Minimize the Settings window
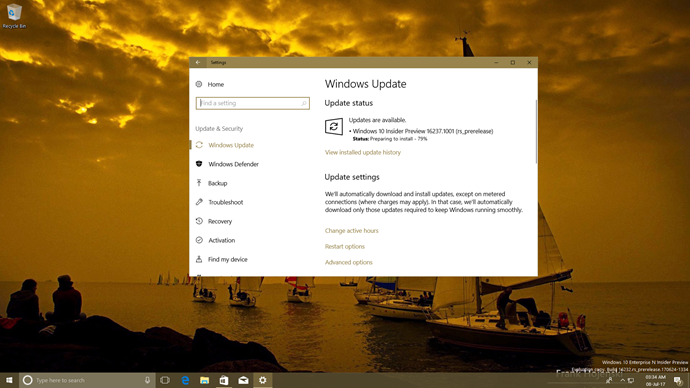This screenshot has width=690, height=388. [x=496, y=62]
